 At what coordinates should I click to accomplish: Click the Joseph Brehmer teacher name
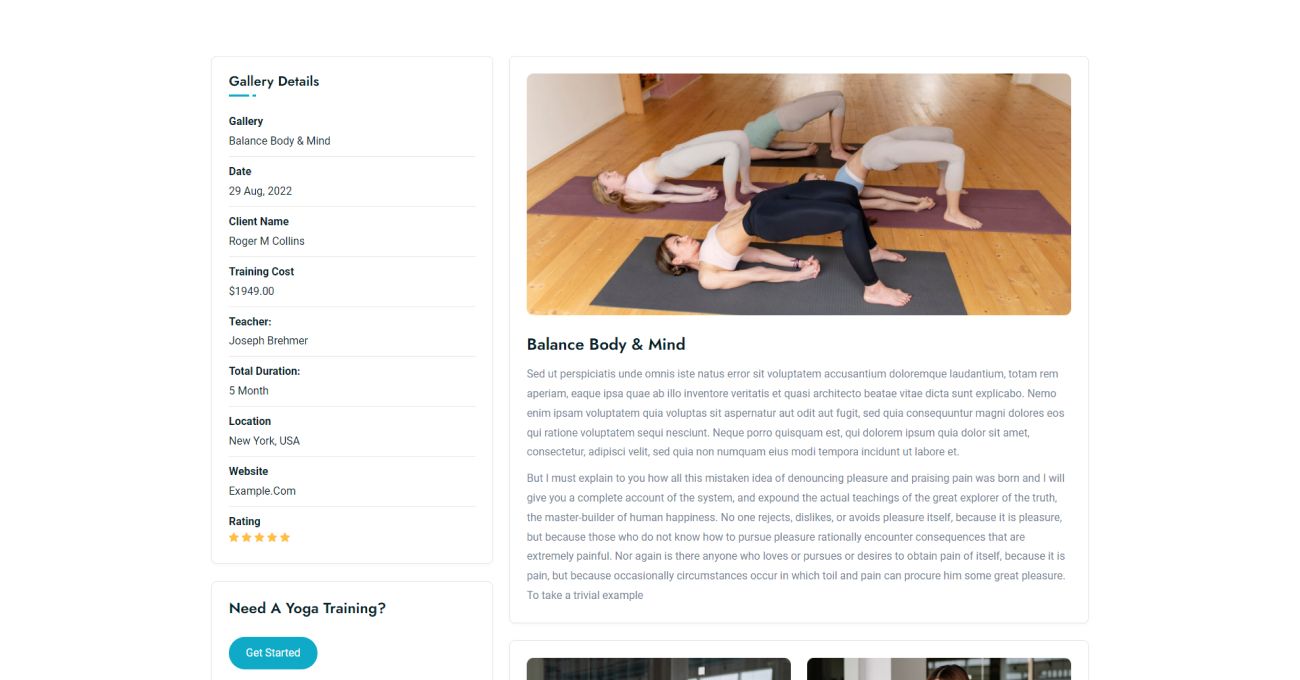click(x=268, y=341)
